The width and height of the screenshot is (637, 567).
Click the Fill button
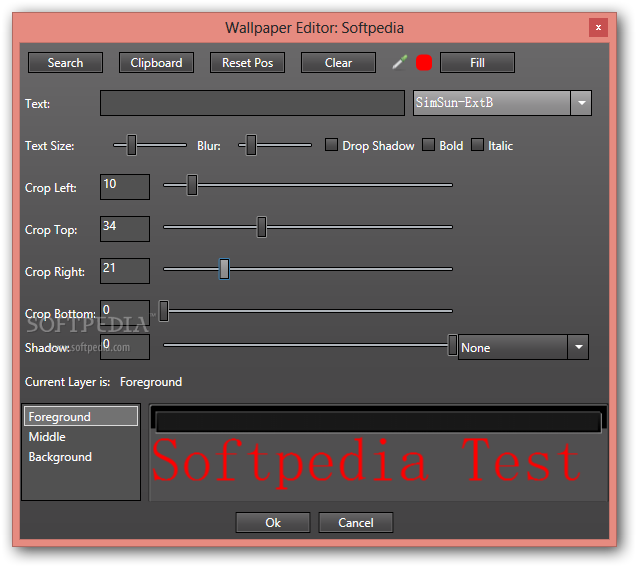point(477,63)
